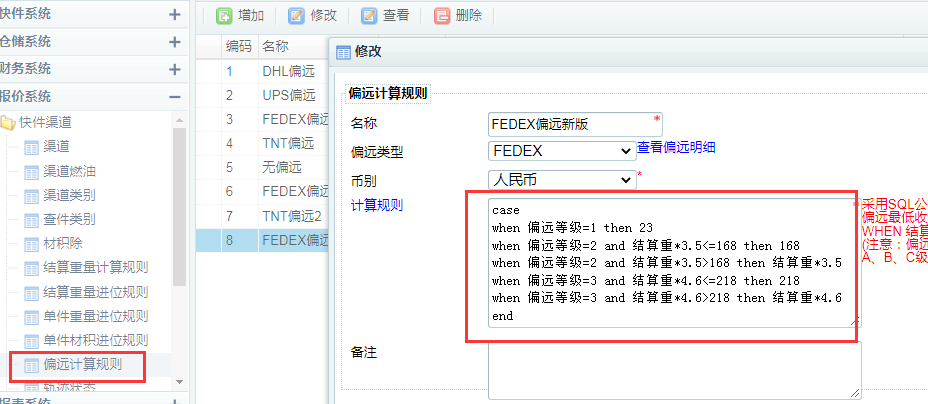The height and width of the screenshot is (404, 928).
Task: Click the tree scrollbar down arrow
Action: tap(180, 382)
